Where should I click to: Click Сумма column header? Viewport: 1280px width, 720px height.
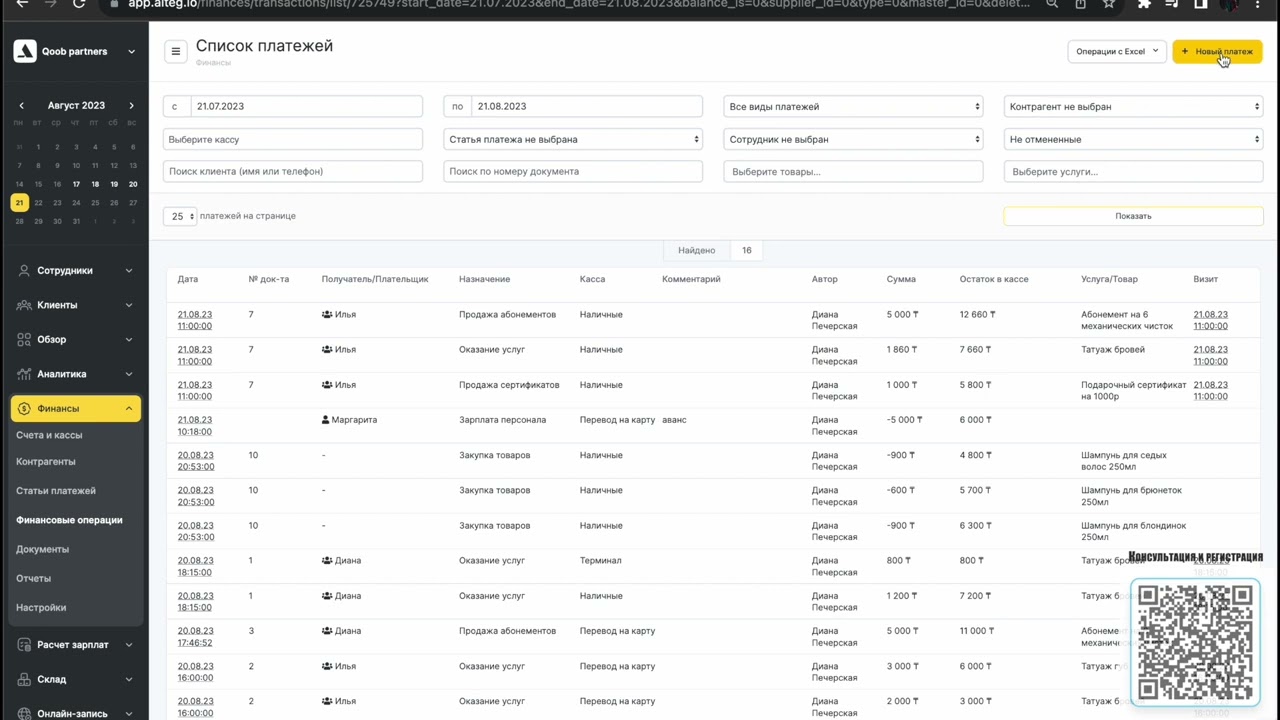901,279
